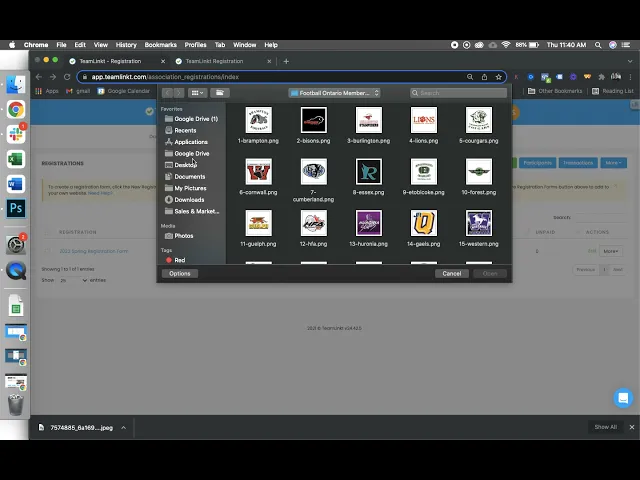640x480 pixels.
Task: Open the More dropdown in Registrations header
Action: tap(613, 163)
